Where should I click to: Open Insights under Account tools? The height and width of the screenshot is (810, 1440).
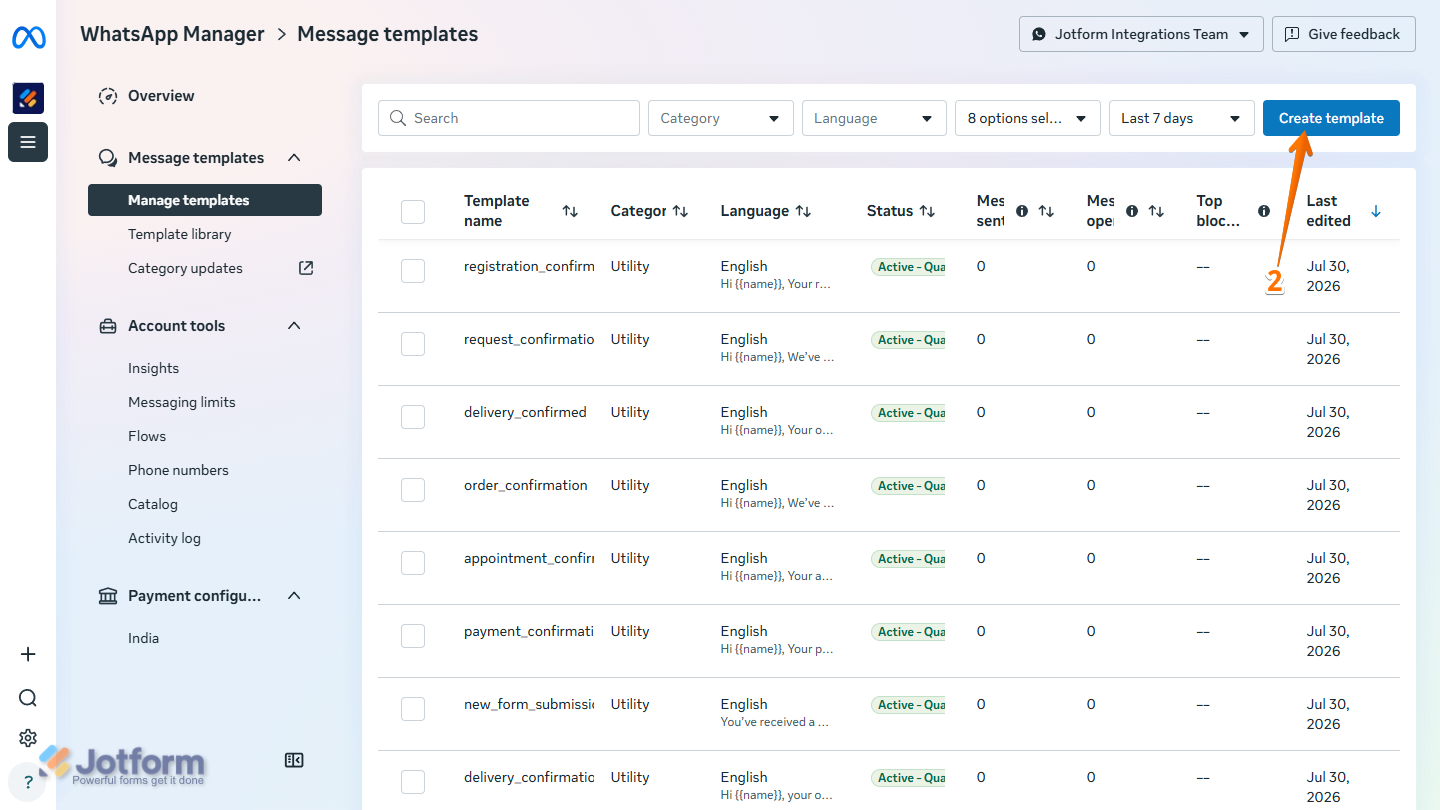point(153,368)
